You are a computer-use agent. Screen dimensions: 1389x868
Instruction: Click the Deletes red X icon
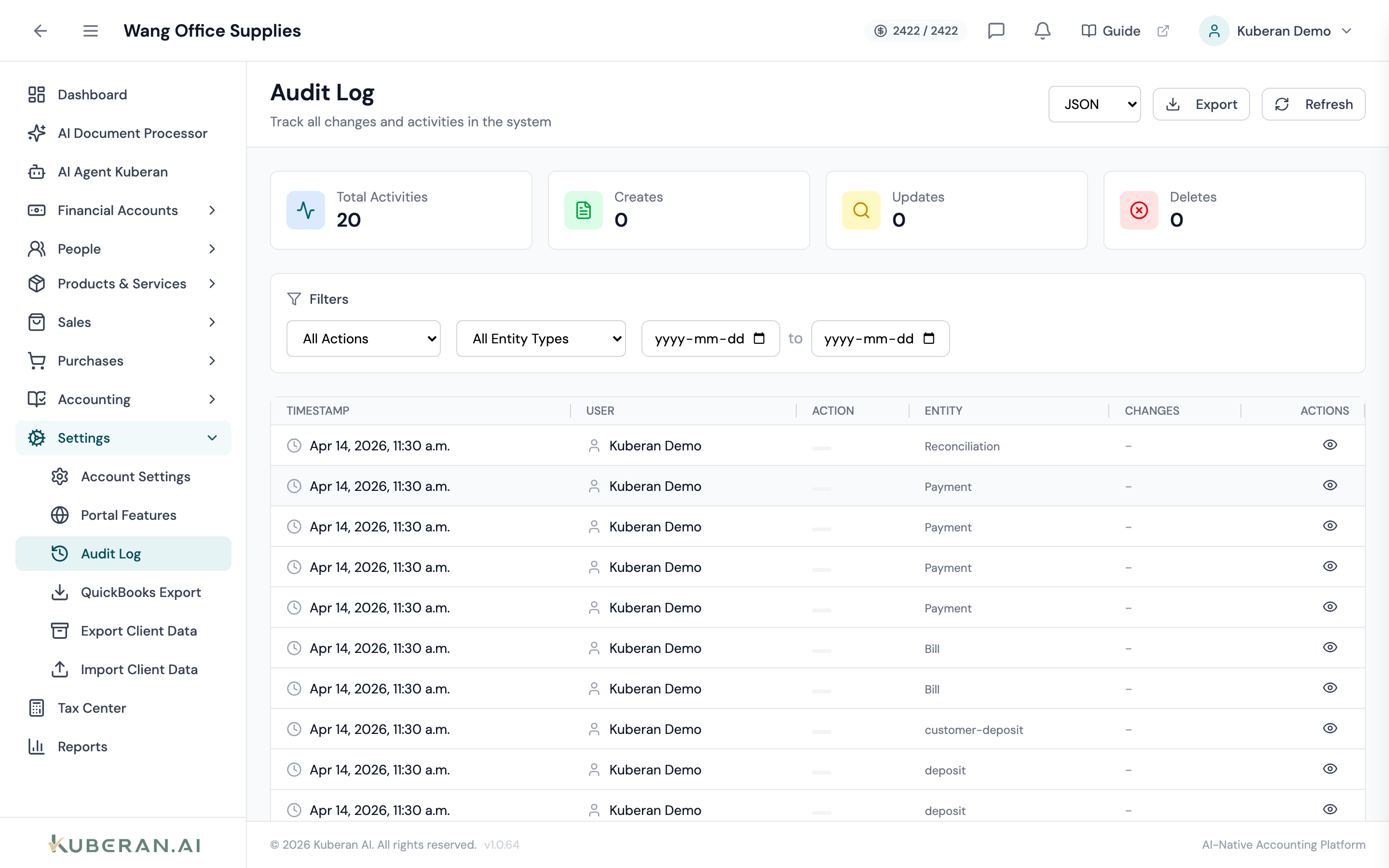click(x=1139, y=210)
